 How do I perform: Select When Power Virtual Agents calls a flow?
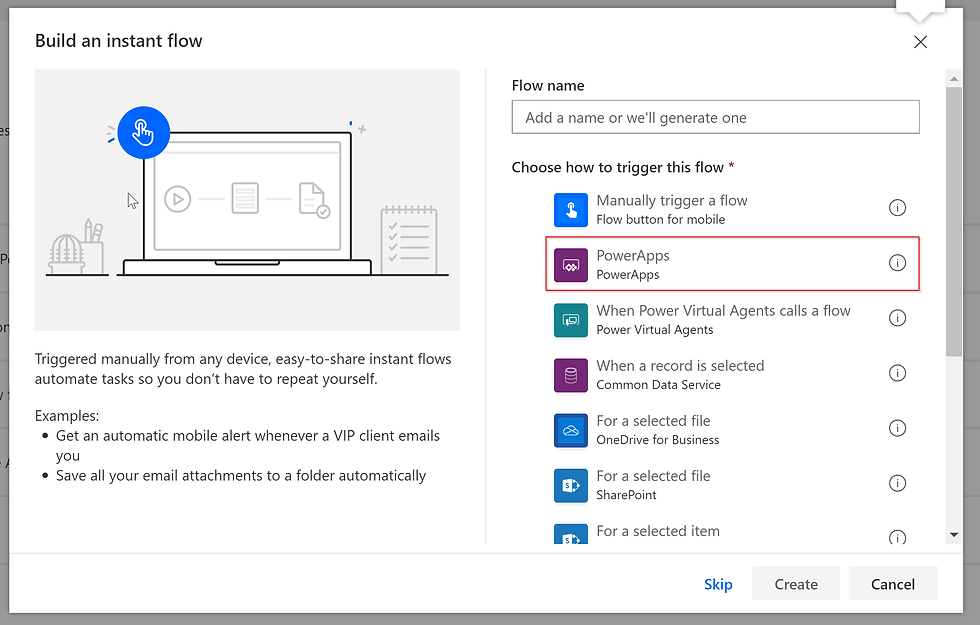[x=723, y=311]
